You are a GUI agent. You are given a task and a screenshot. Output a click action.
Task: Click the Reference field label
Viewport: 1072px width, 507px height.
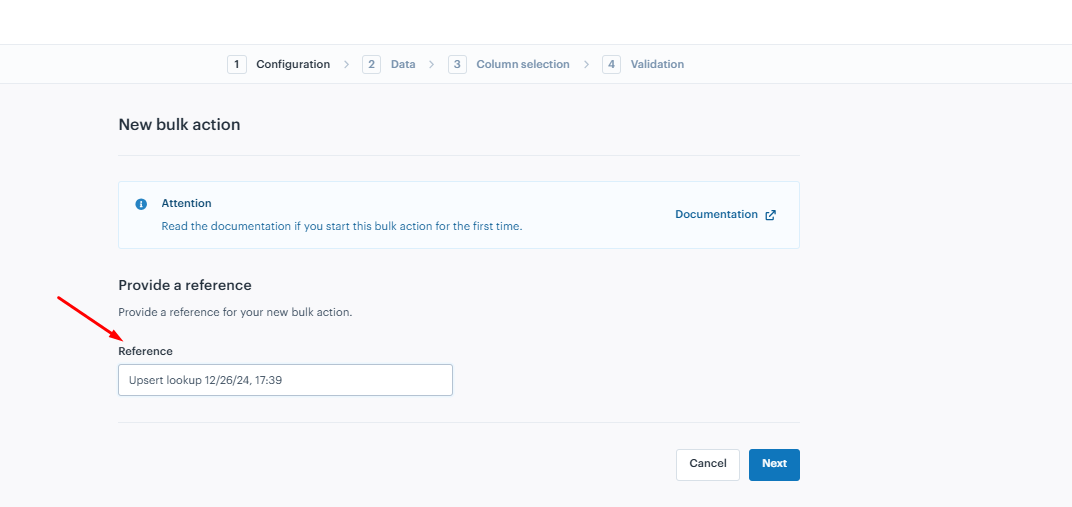point(146,351)
